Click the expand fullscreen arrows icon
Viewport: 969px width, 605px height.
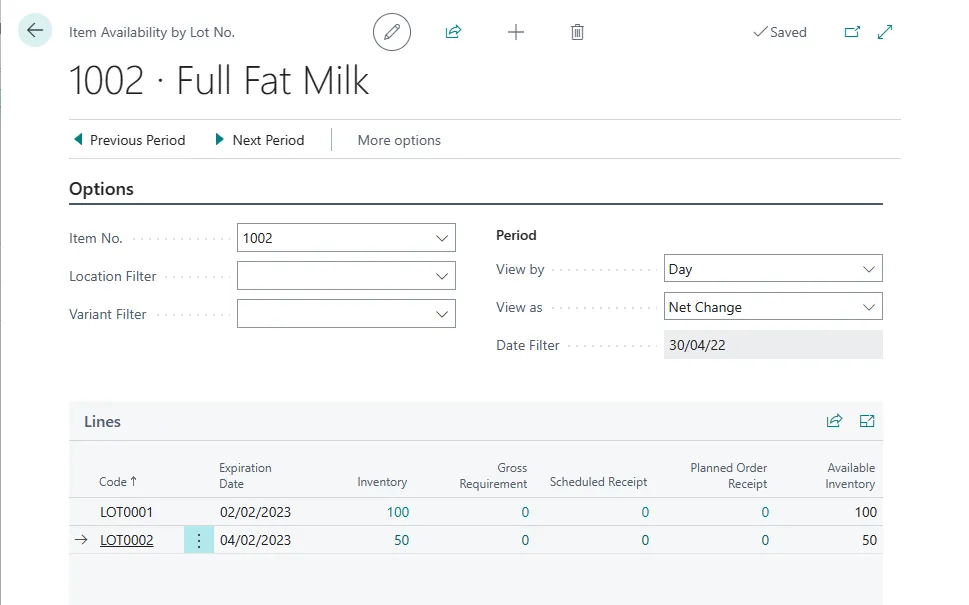point(885,32)
